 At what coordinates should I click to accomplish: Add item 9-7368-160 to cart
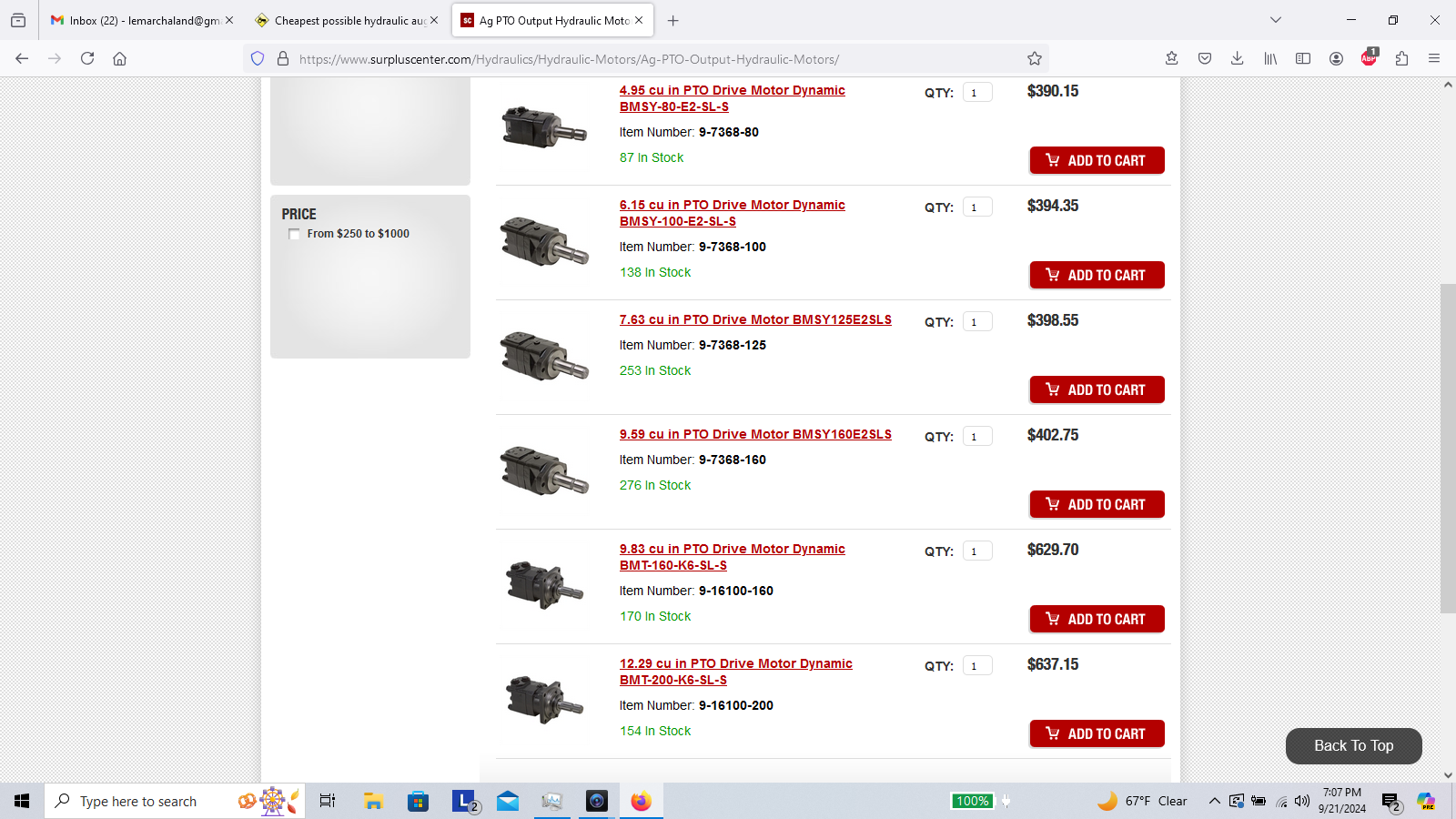pyautogui.click(x=1097, y=504)
